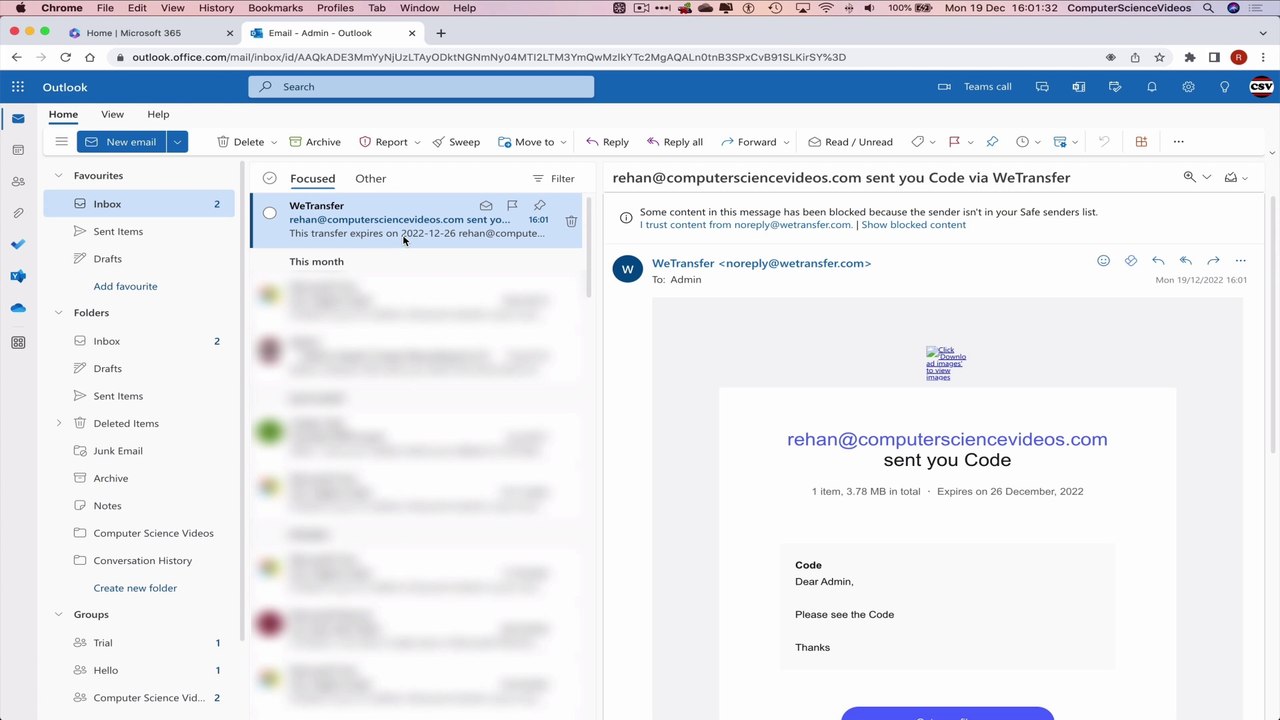Open the Bookmarks menu in Chrome menu bar
The image size is (1280, 720).
click(275, 8)
